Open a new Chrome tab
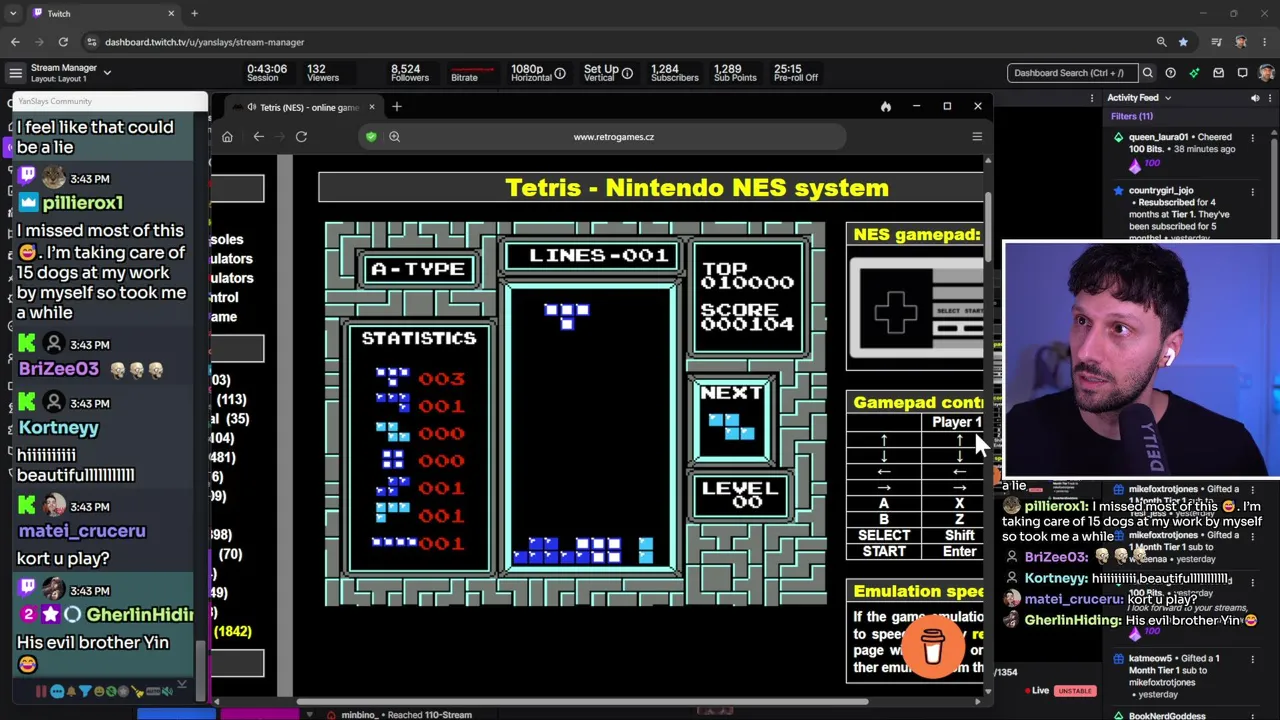The image size is (1280, 720). [x=194, y=13]
